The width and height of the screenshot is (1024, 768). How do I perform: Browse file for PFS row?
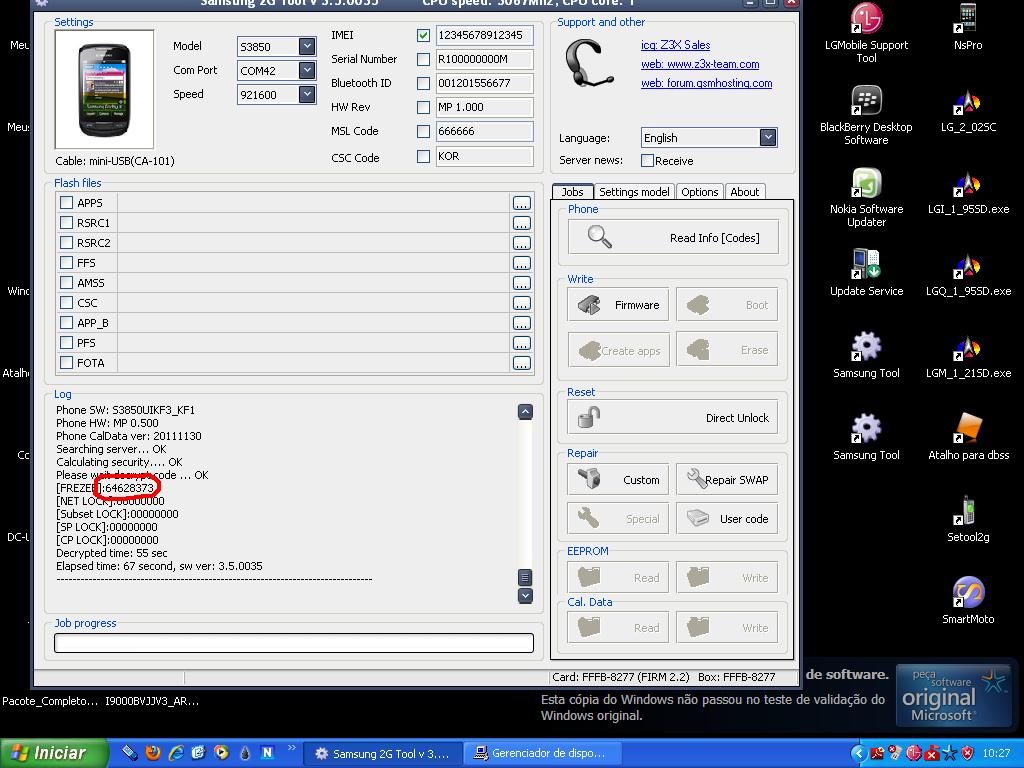521,343
